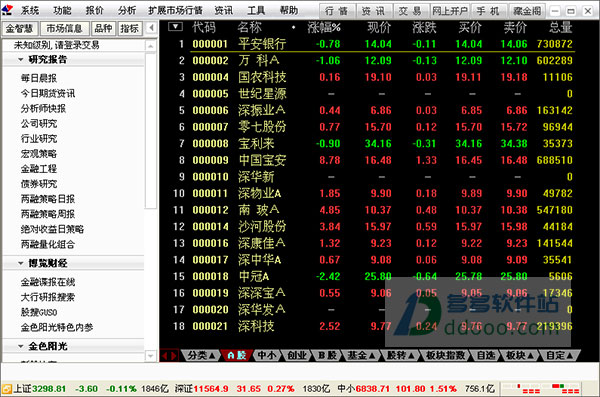
Task: Open 公司研究
Action: (39, 124)
